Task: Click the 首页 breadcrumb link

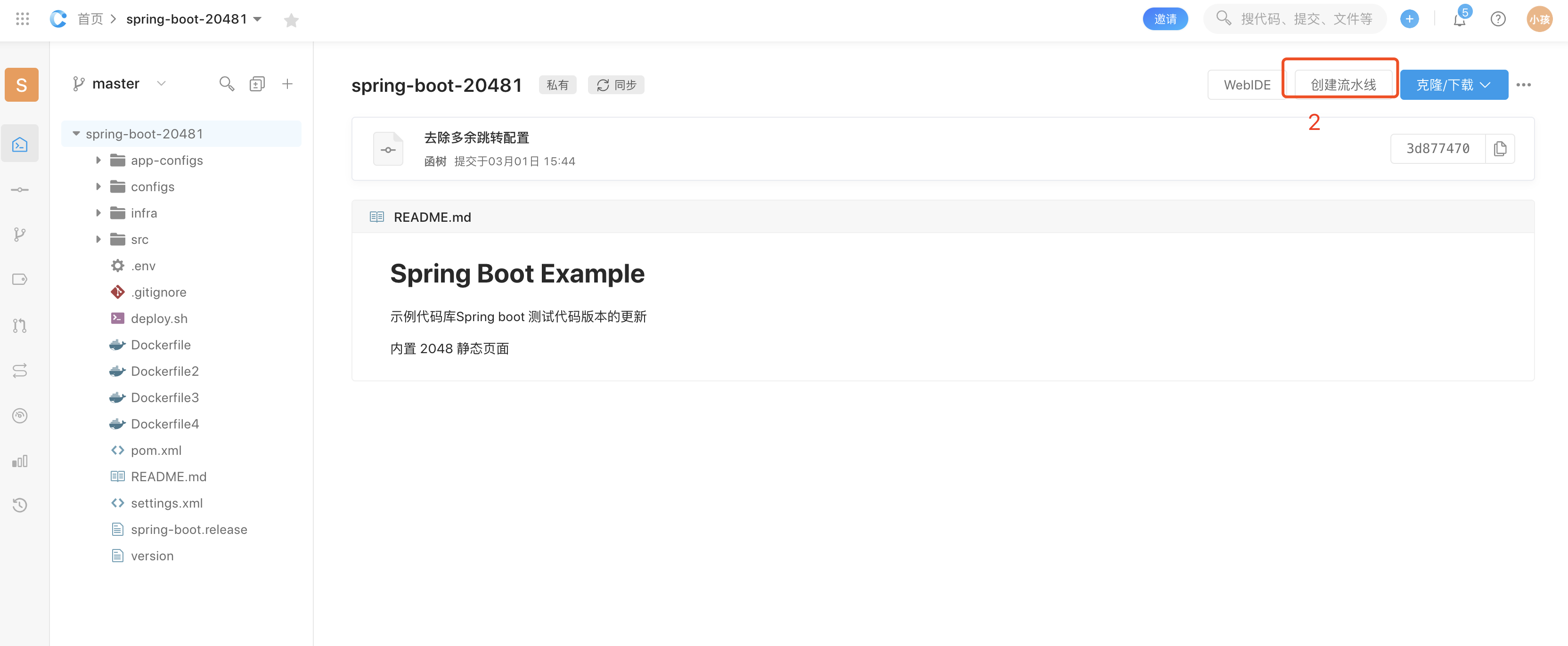Action: click(x=90, y=19)
